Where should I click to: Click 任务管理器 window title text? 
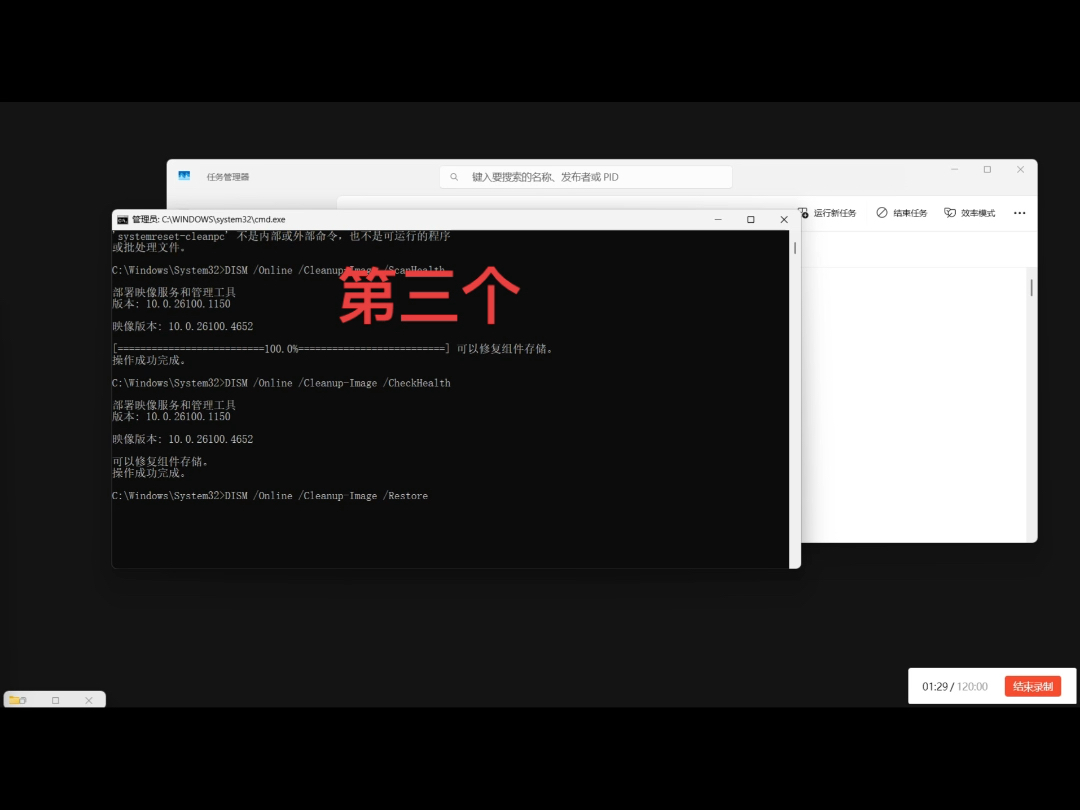pyautogui.click(x=228, y=177)
